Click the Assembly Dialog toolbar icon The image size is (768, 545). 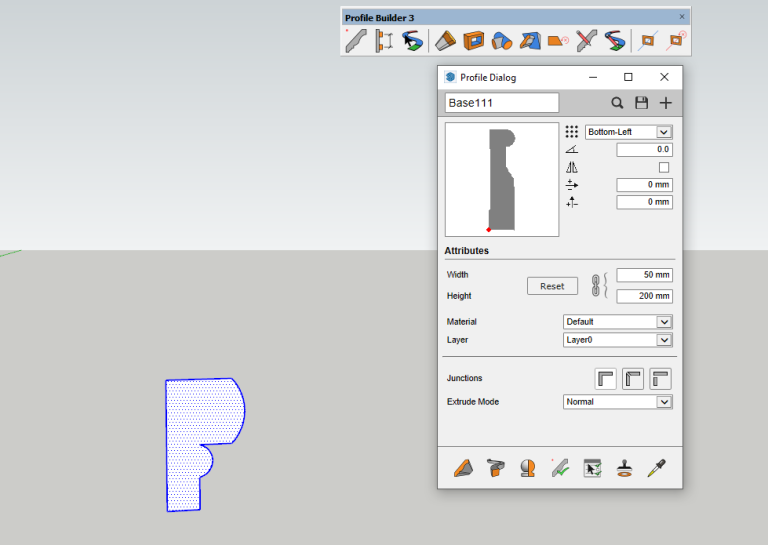(x=384, y=41)
